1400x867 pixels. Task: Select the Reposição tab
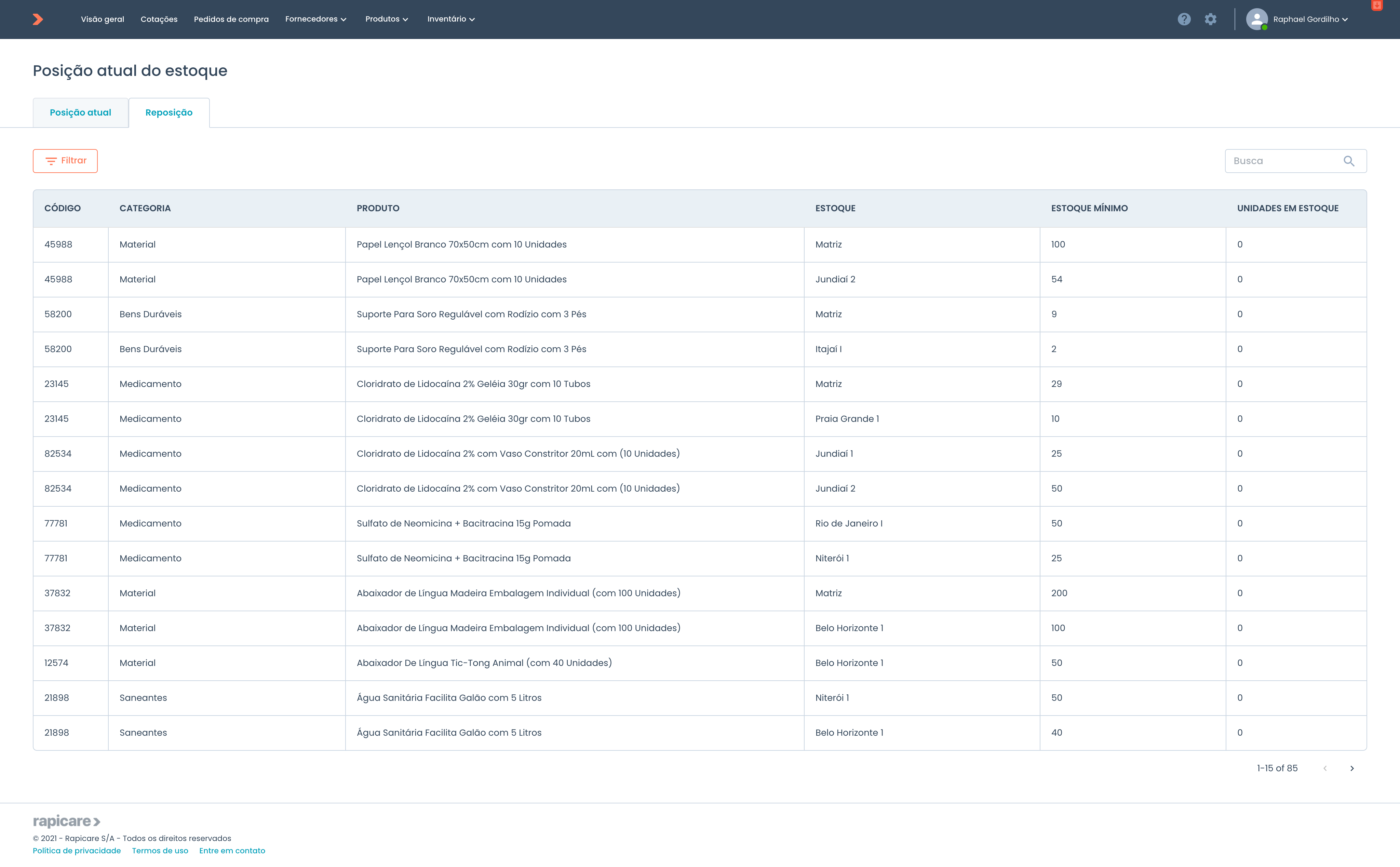169,113
